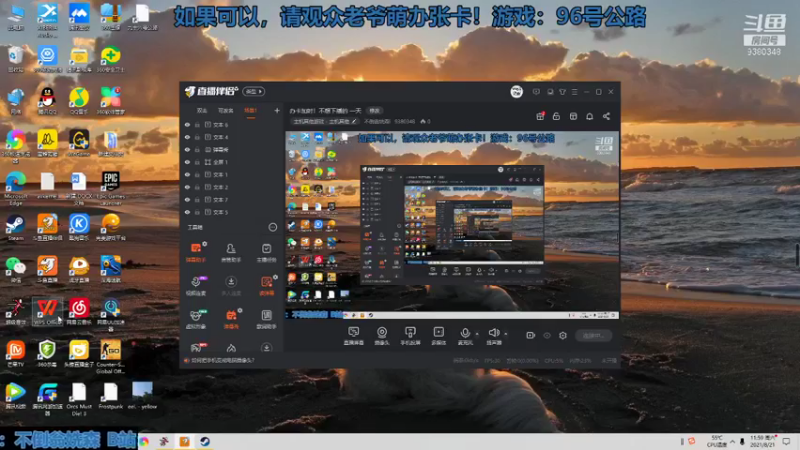Viewport: 800px width, 450px height.
Task: Switch to the middle scene tab in source panel
Action: [x=226, y=111]
